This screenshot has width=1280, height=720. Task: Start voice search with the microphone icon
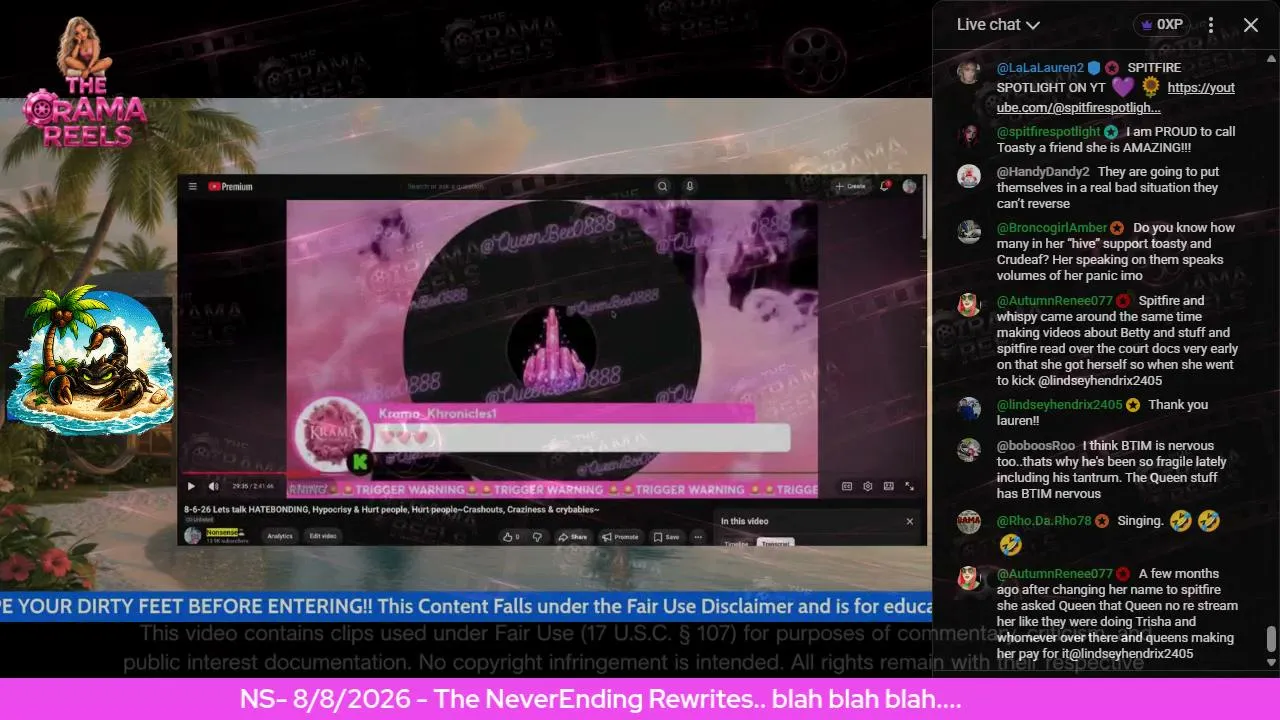pyautogui.click(x=689, y=186)
